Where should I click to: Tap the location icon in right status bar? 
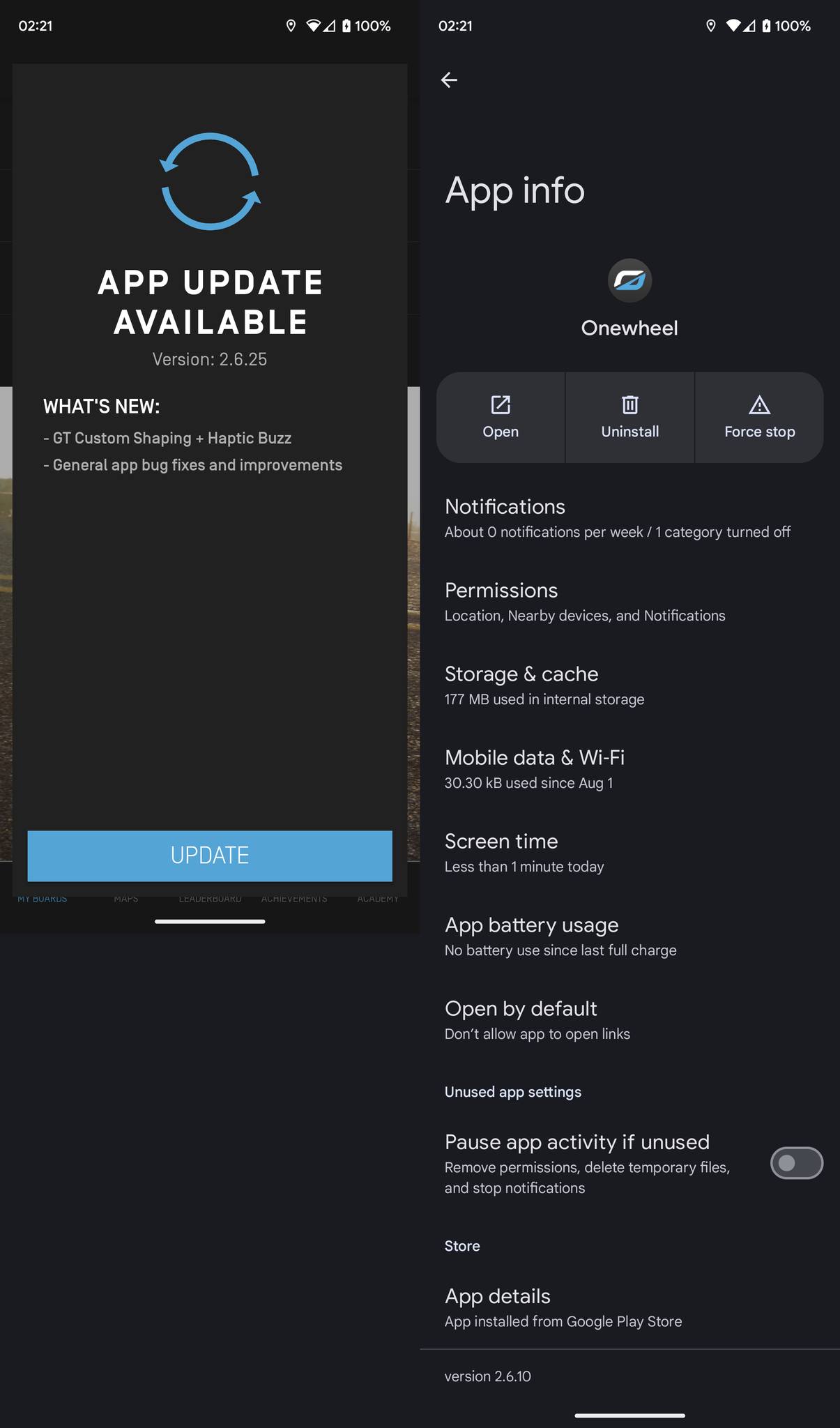coord(710,26)
